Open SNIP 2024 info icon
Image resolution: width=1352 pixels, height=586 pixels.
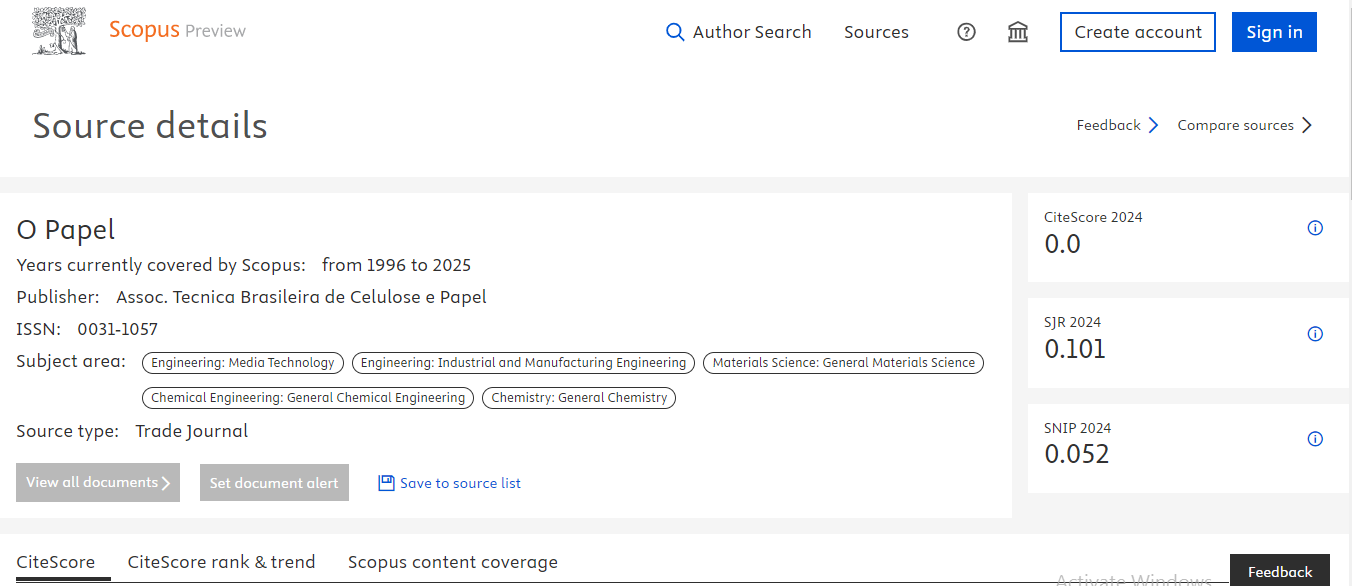click(x=1316, y=439)
